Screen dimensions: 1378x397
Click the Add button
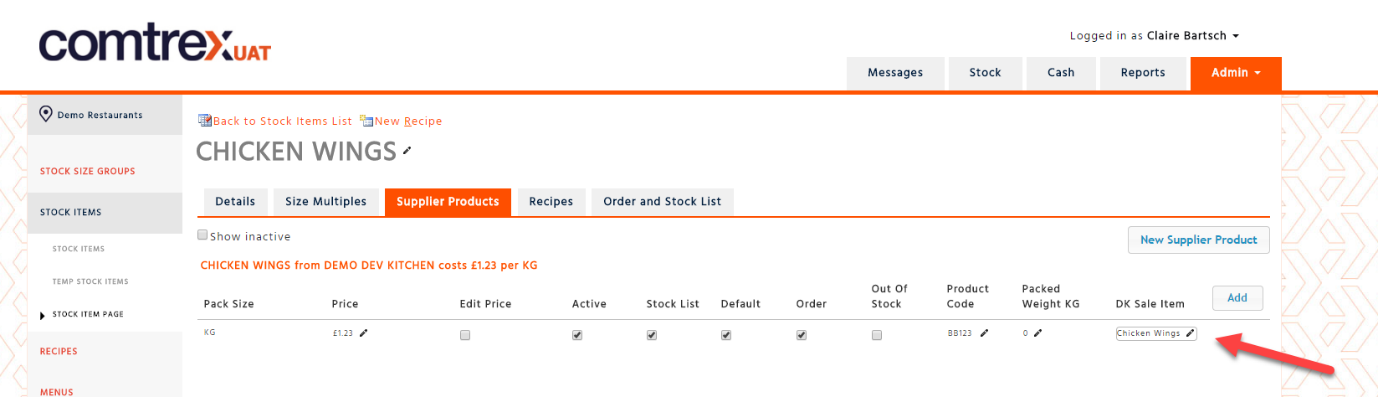point(1237,298)
